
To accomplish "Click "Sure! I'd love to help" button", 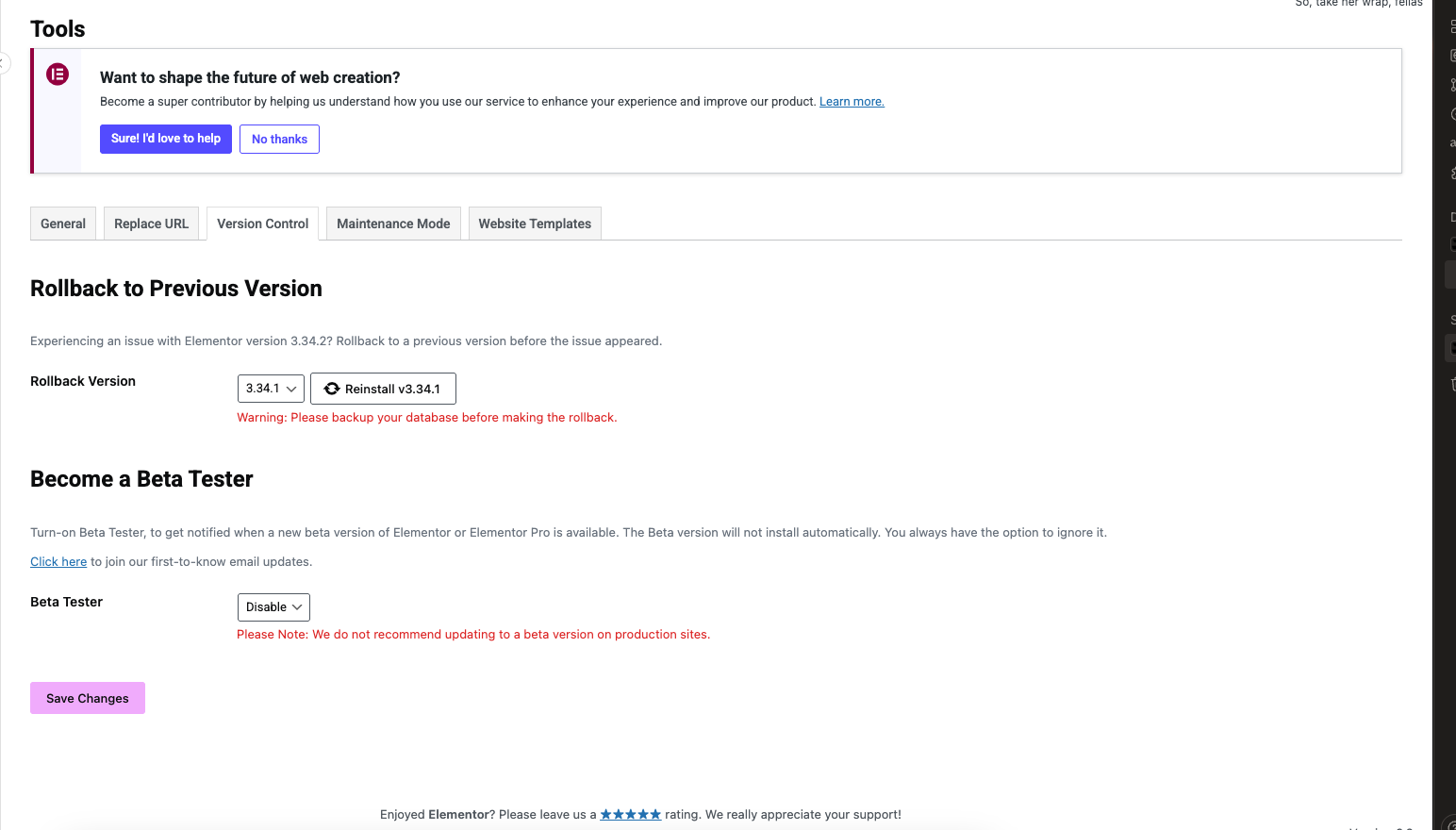I will point(166,139).
